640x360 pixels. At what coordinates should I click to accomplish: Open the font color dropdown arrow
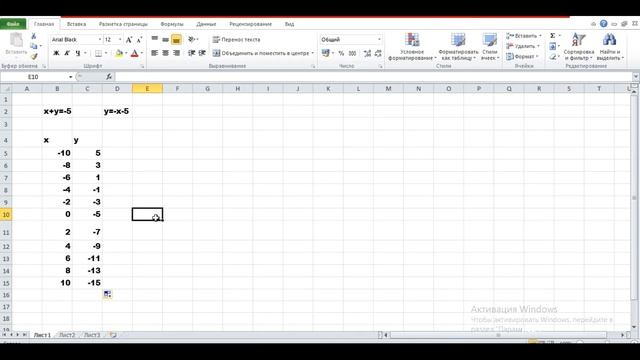tap(142, 53)
